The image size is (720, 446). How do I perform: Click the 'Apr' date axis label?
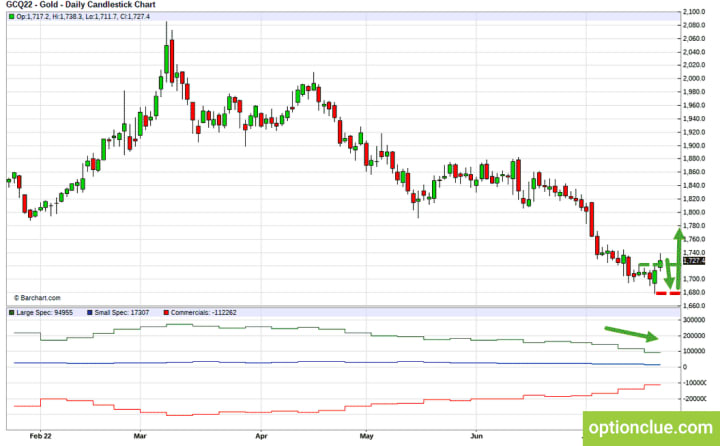(261, 436)
